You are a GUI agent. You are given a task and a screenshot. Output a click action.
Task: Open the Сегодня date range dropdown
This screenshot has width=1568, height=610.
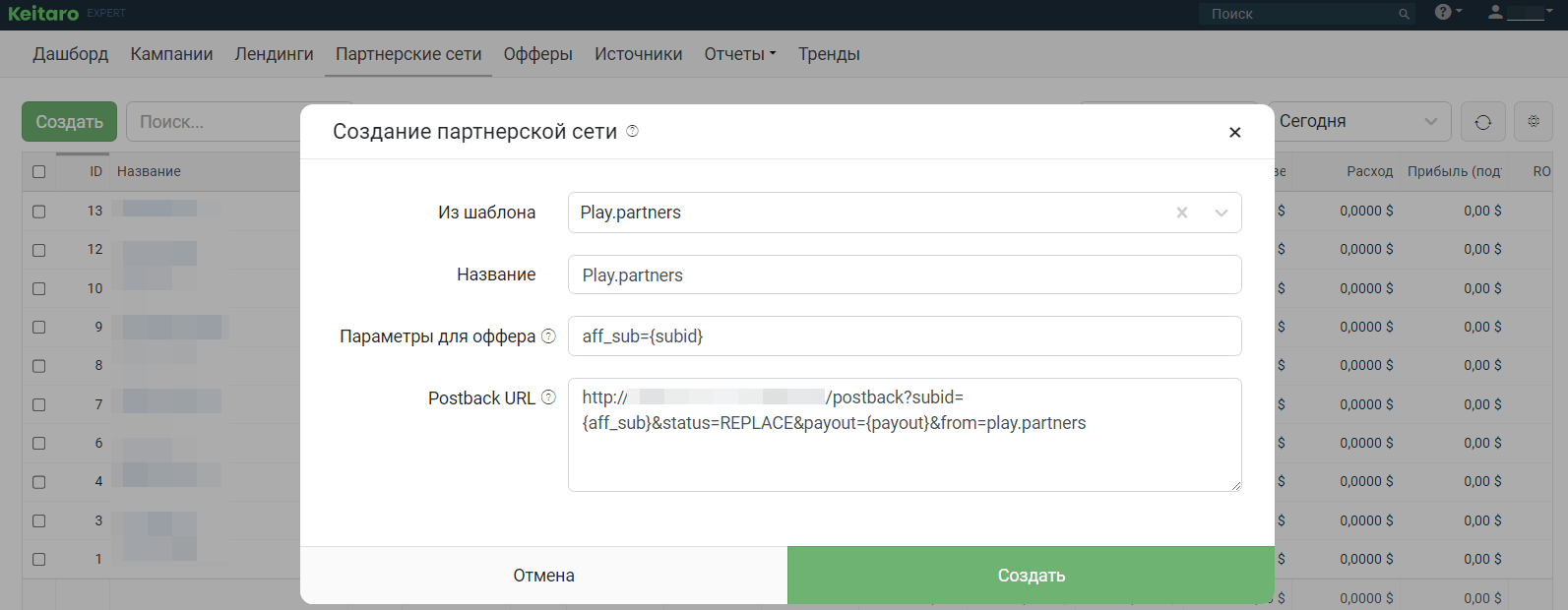click(x=1358, y=122)
